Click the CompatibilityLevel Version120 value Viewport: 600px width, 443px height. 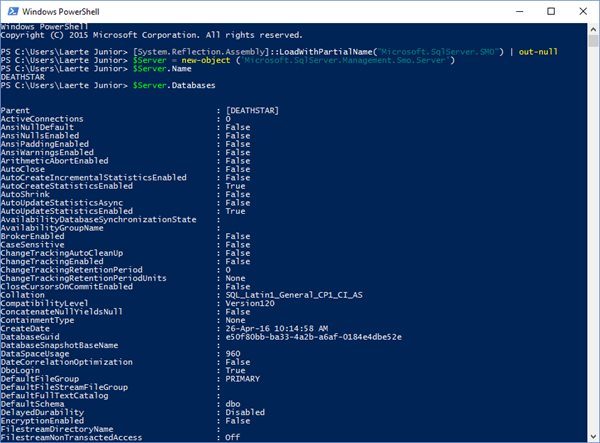pos(251,303)
